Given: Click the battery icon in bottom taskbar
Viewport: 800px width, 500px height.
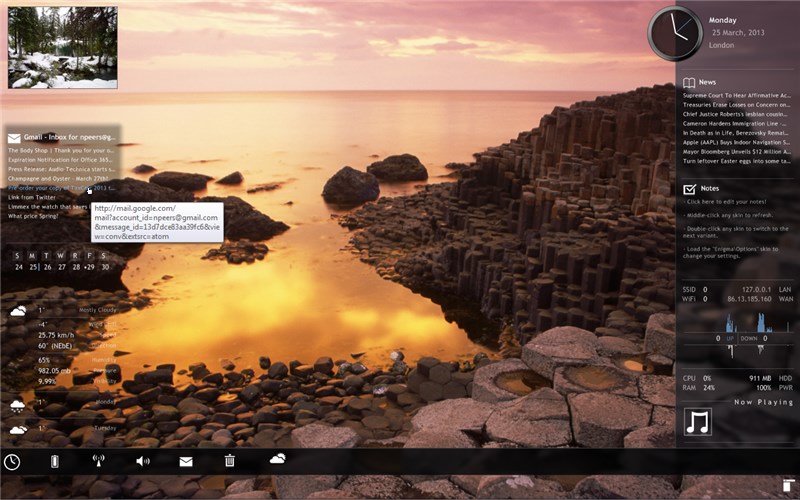Looking at the screenshot, I should coord(55,461).
